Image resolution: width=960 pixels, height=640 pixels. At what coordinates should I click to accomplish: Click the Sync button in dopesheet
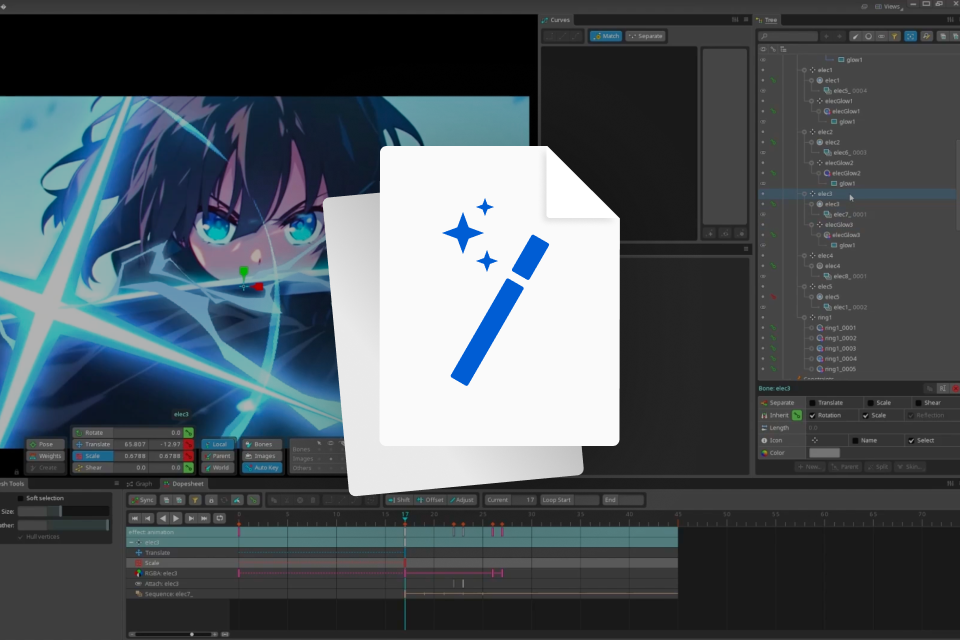143,500
